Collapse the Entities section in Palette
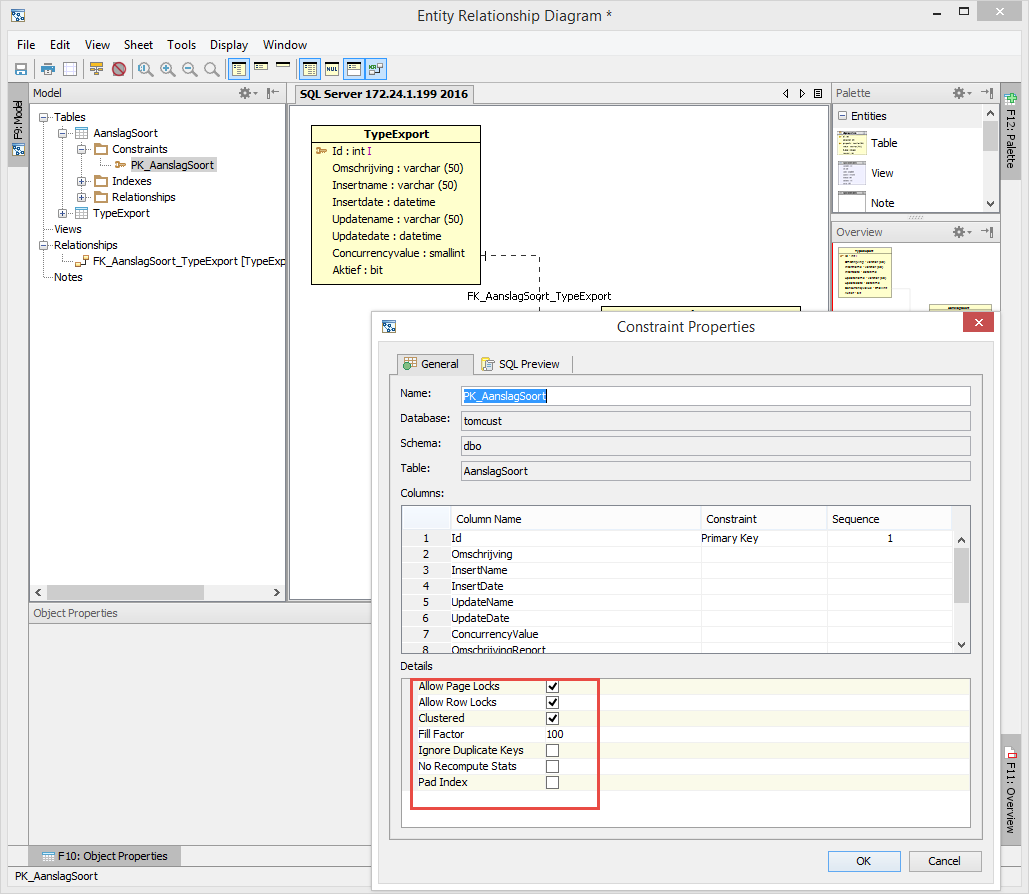1029x894 pixels. (x=842, y=116)
